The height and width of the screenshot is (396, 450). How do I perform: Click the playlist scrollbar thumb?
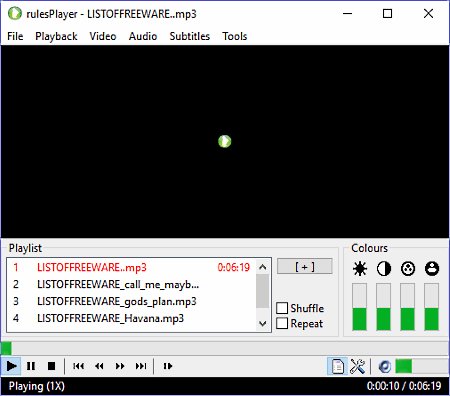click(263, 291)
